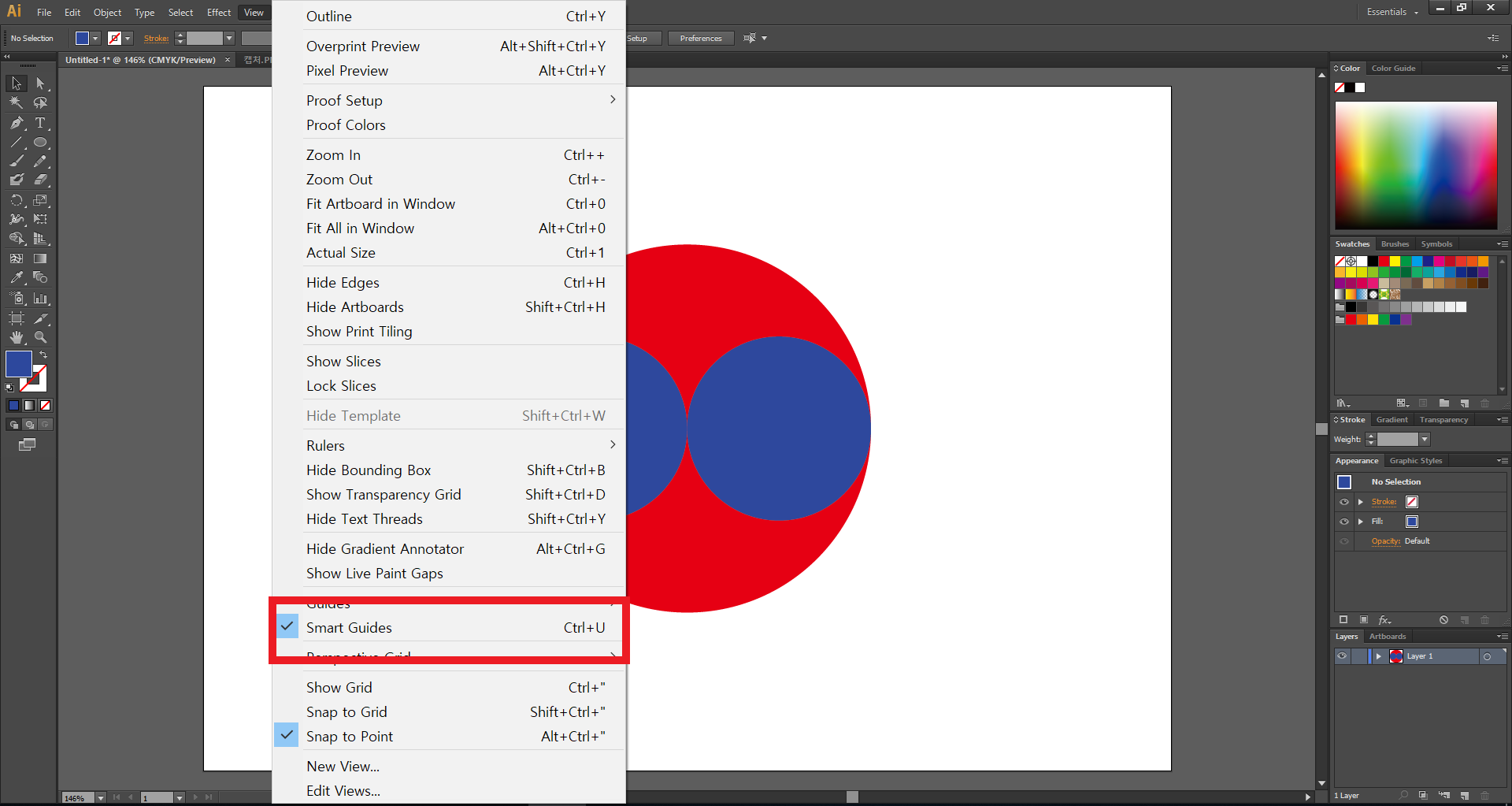Select the Gradient tool
1512x806 pixels.
coord(40,258)
